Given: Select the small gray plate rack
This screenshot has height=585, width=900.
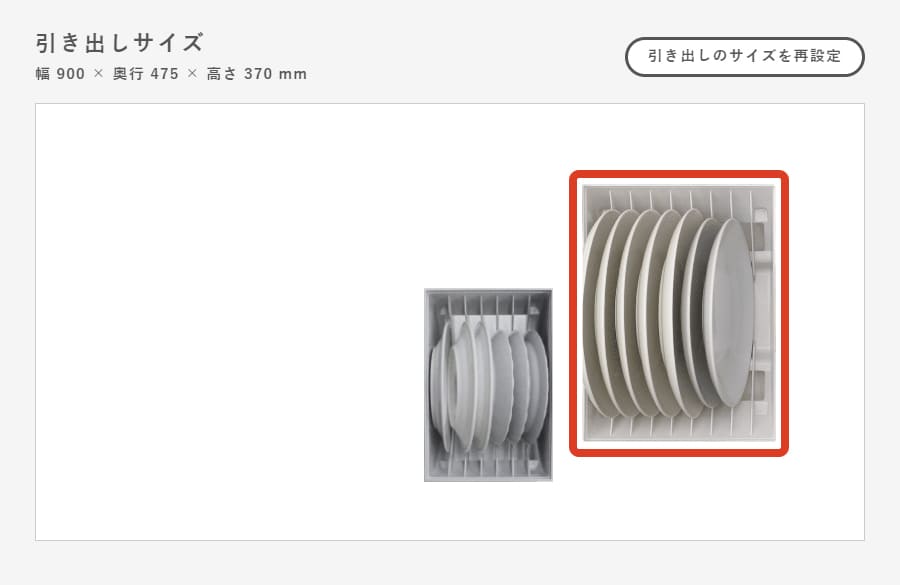Looking at the screenshot, I should (x=488, y=385).
